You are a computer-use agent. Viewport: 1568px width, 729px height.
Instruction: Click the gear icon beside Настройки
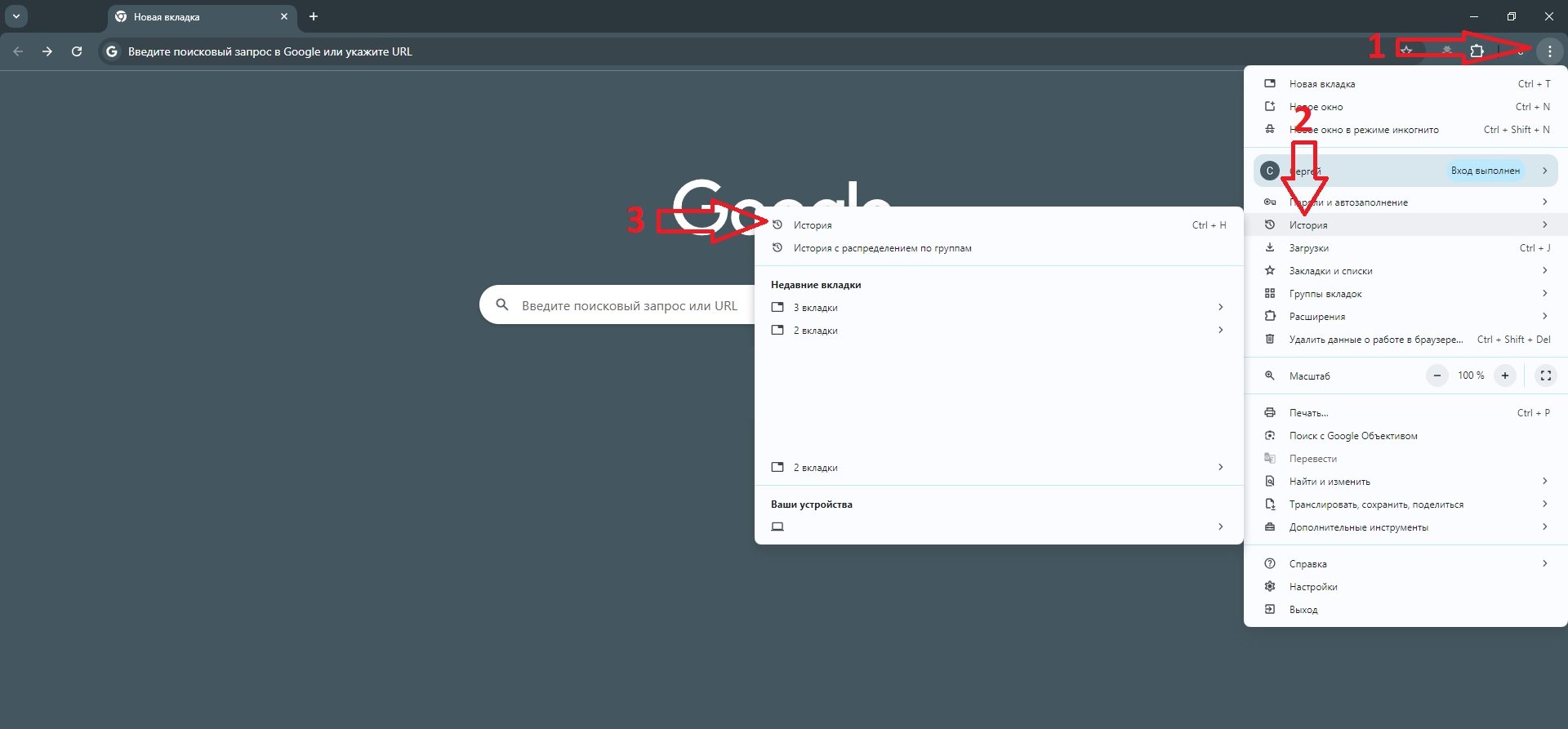point(1269,586)
